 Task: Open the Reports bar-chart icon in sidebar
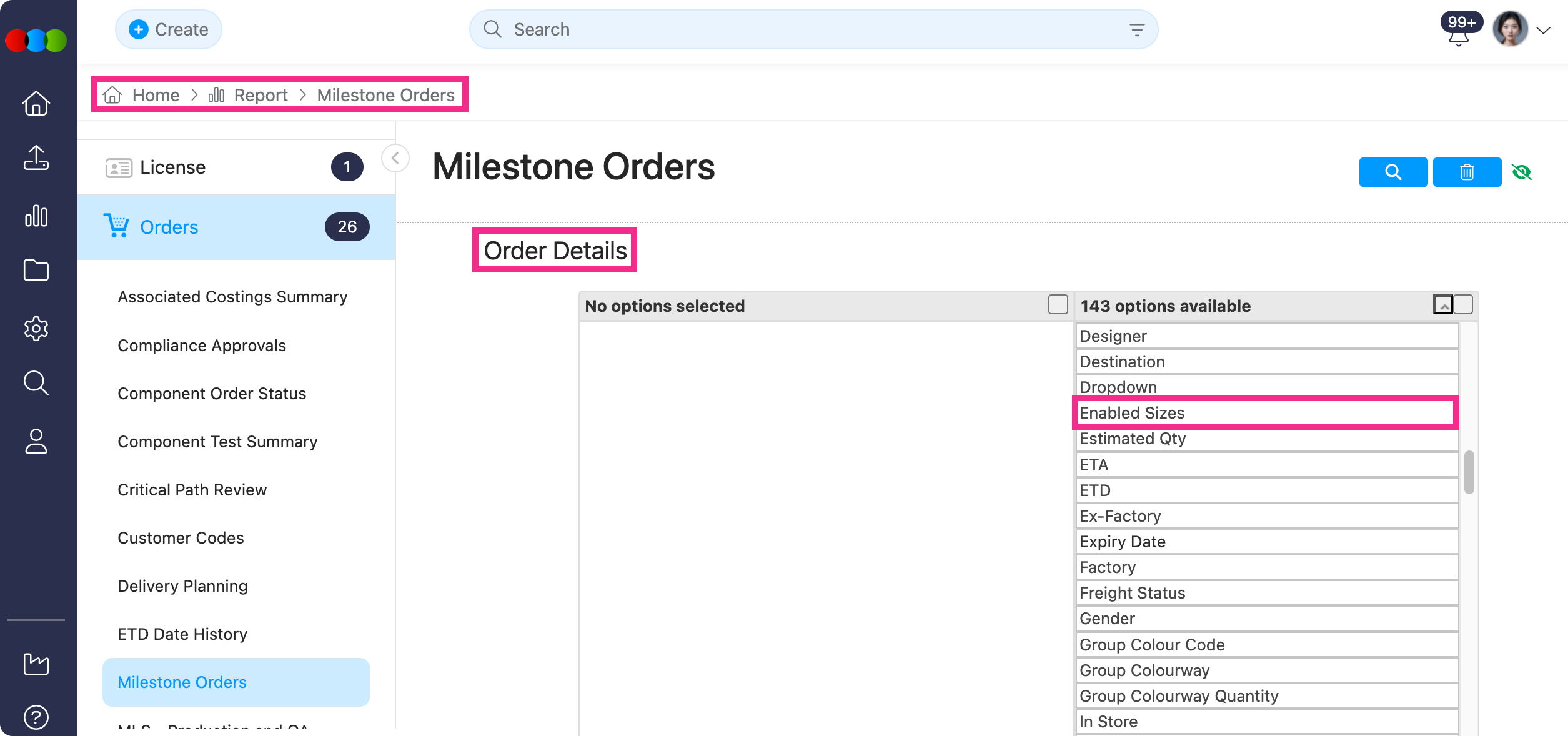click(36, 216)
